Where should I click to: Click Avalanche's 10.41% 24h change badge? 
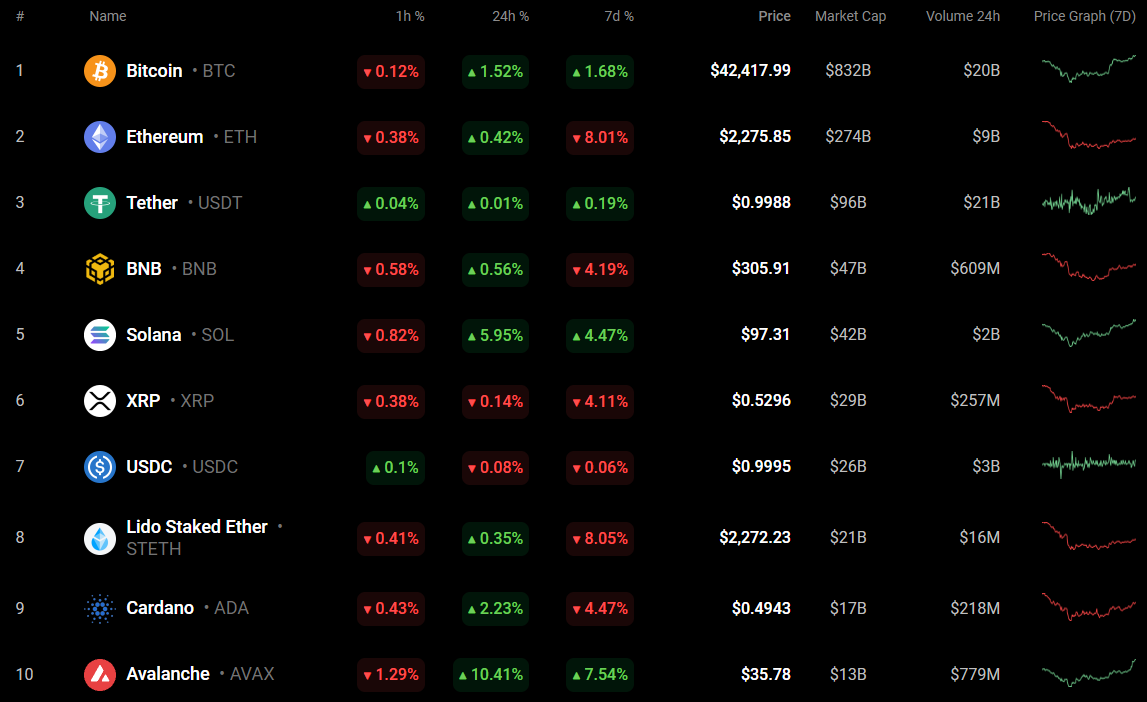tap(491, 674)
